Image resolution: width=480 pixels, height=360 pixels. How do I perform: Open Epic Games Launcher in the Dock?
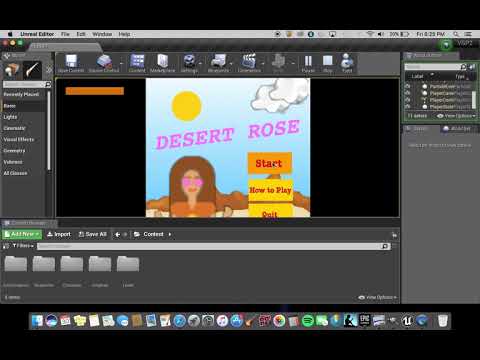[x=365, y=321]
